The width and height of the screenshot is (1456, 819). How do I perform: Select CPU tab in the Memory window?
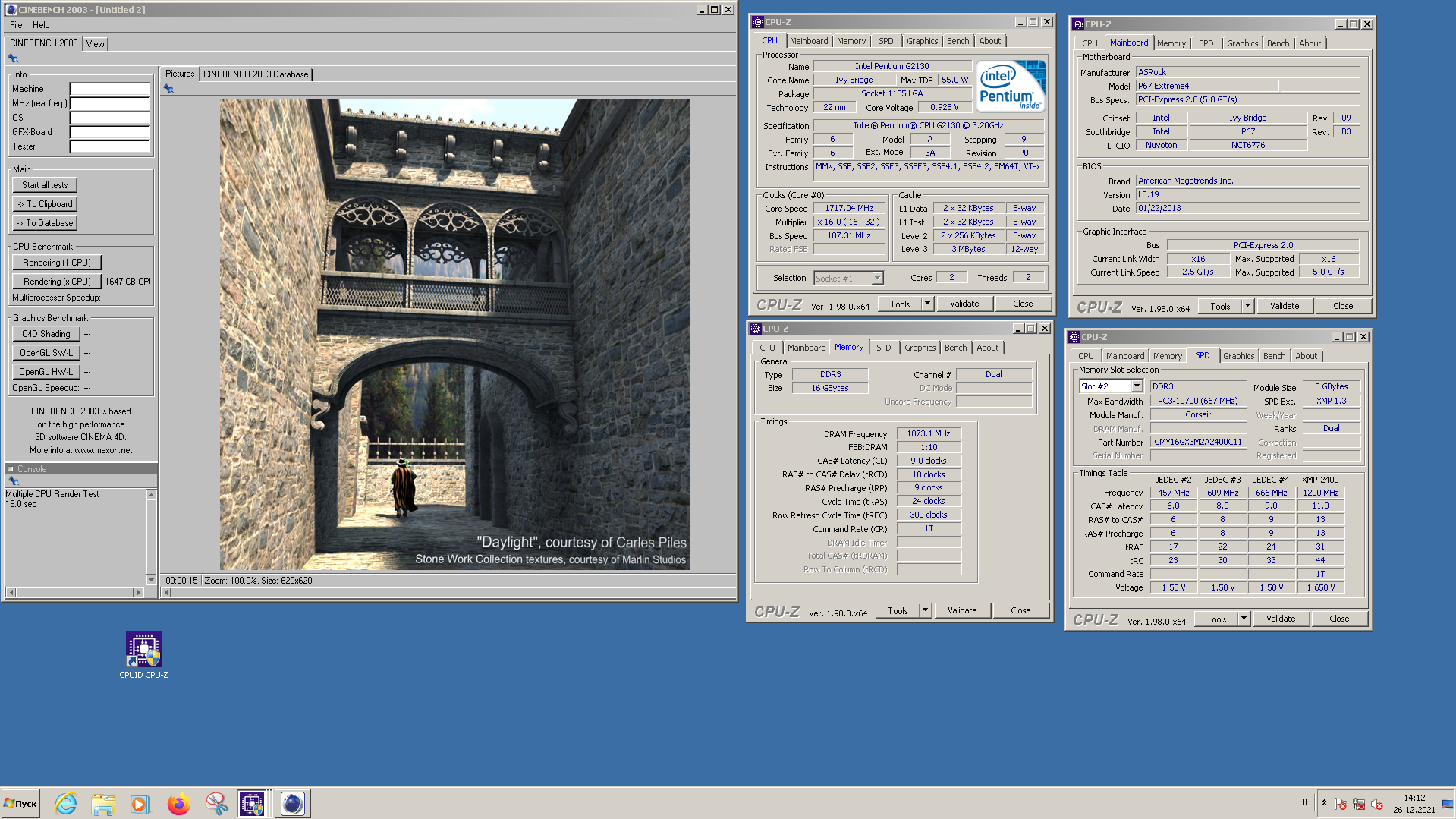point(767,348)
